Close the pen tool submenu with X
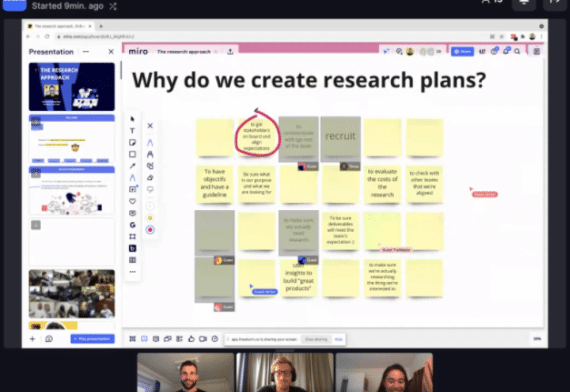Viewport: 570px width, 392px height. tap(150, 125)
